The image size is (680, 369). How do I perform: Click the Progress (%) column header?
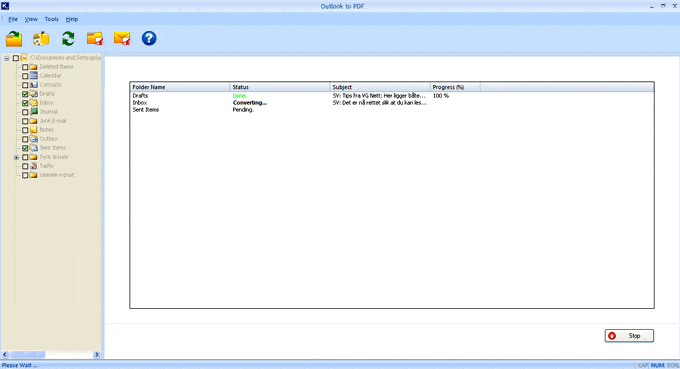tap(455, 87)
